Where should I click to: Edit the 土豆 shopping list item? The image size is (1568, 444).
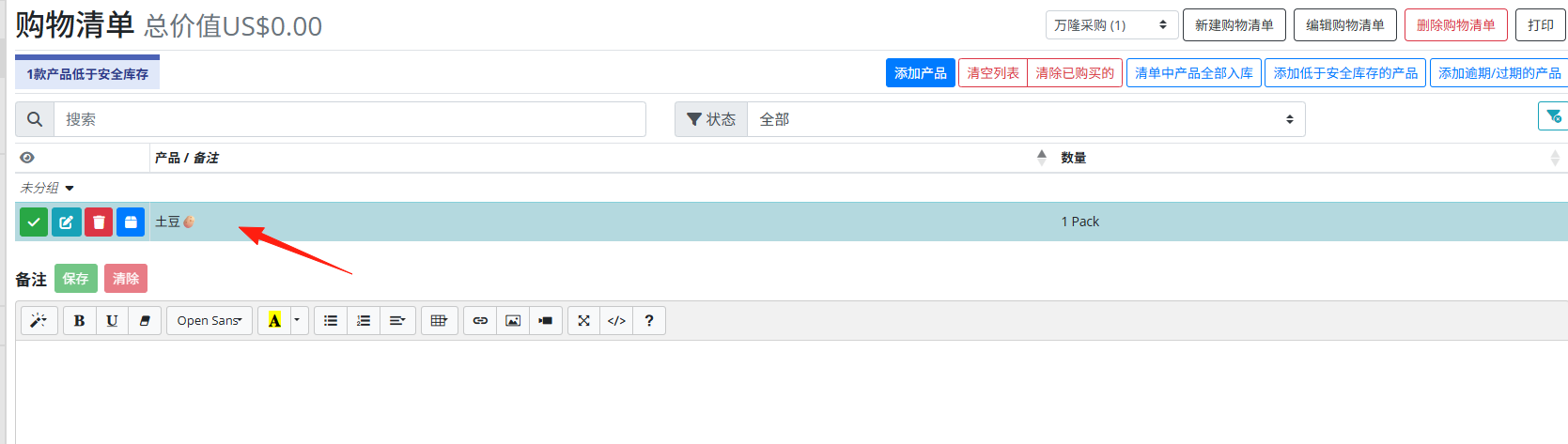(66, 222)
